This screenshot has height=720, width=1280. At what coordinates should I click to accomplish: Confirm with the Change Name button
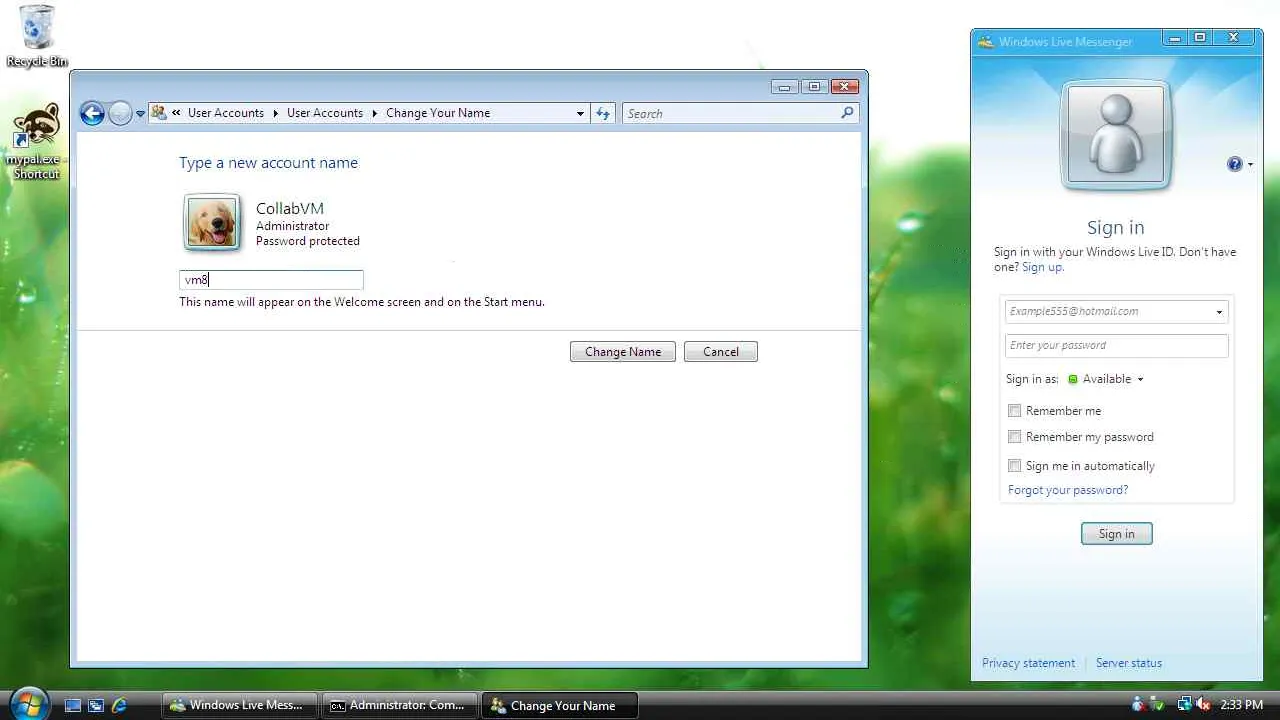pos(623,352)
